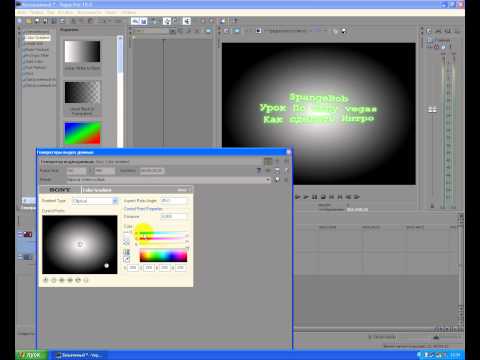Click the Color Gradient plug-in chip label
The image size is (480, 360).
[x=97, y=190]
